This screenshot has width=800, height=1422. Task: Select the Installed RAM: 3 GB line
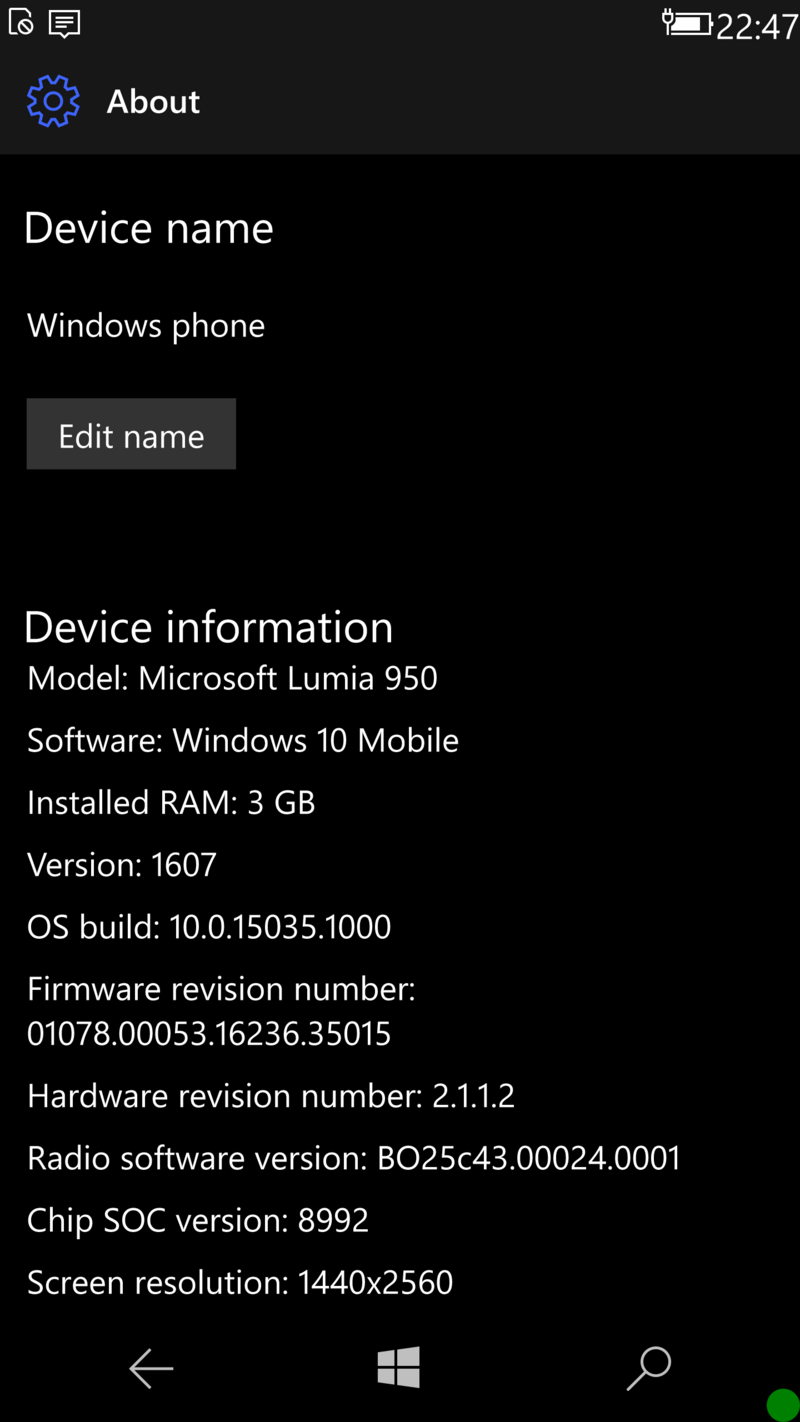click(x=171, y=802)
